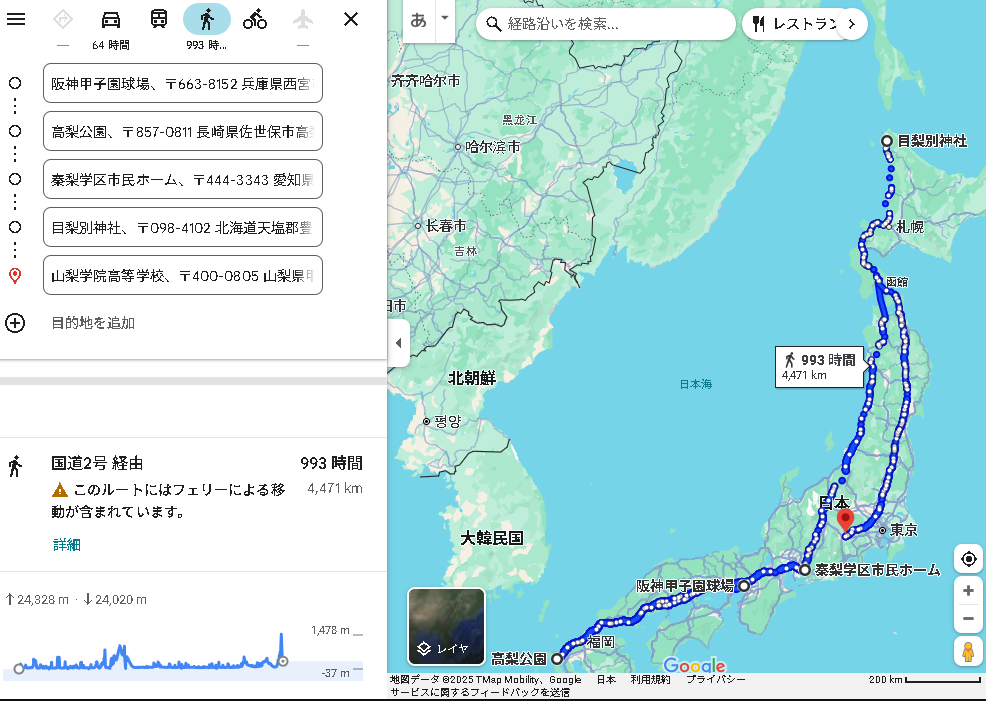Click the plus icon to add destination
986x701 pixels.
(15, 323)
